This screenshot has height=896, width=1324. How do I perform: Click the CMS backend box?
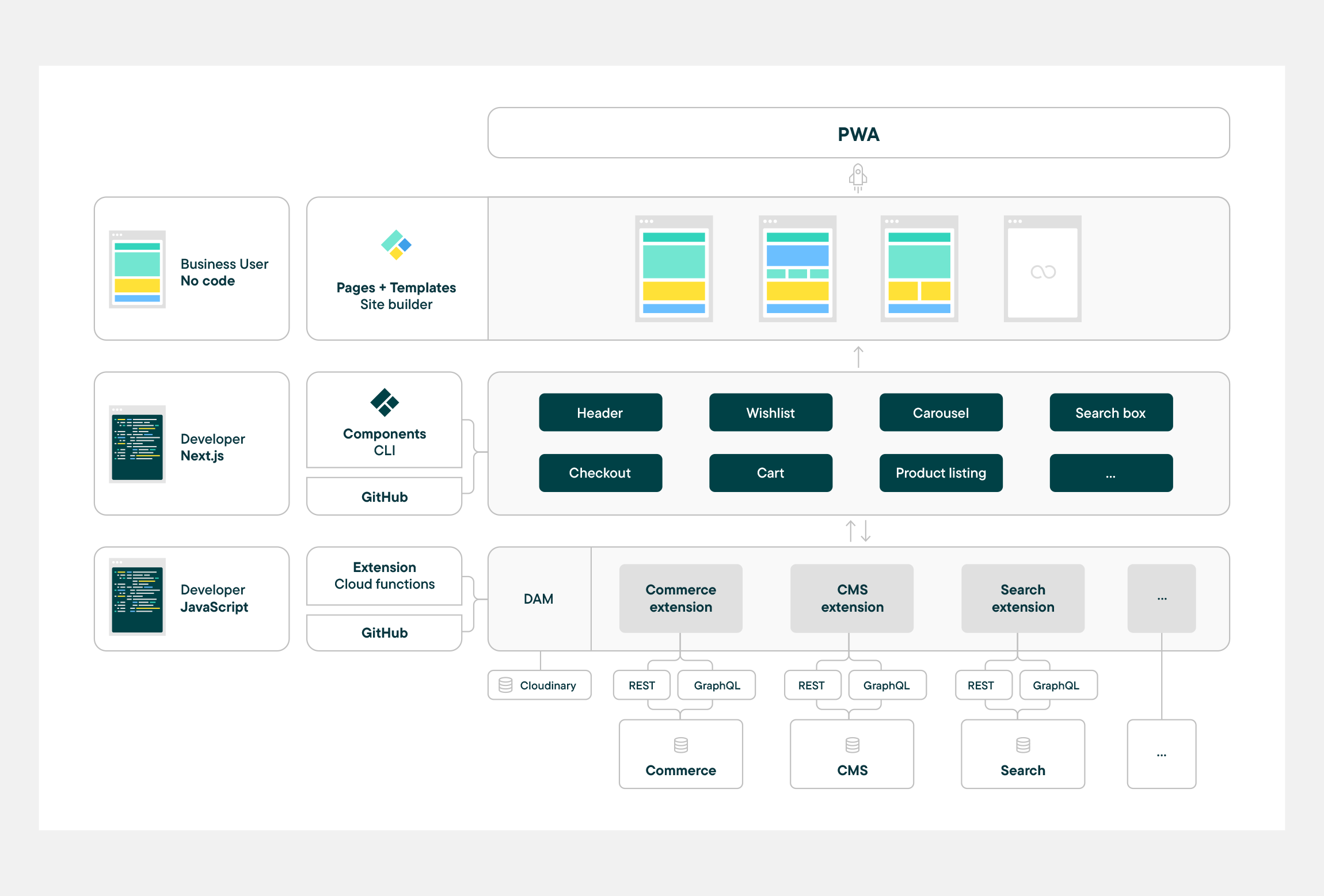tap(852, 754)
